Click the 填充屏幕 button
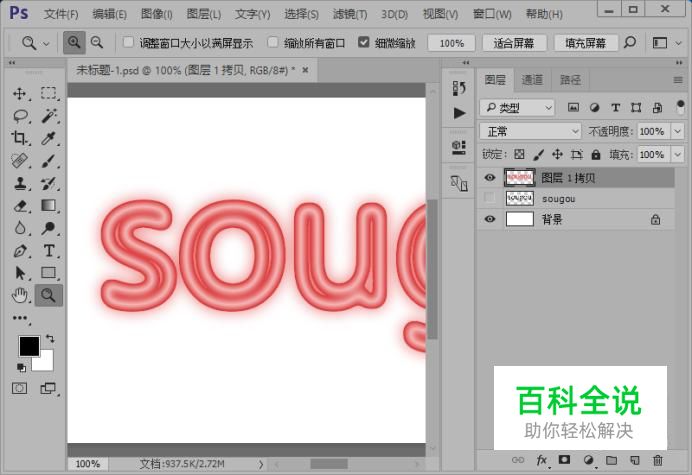This screenshot has height=475, width=692. point(586,43)
